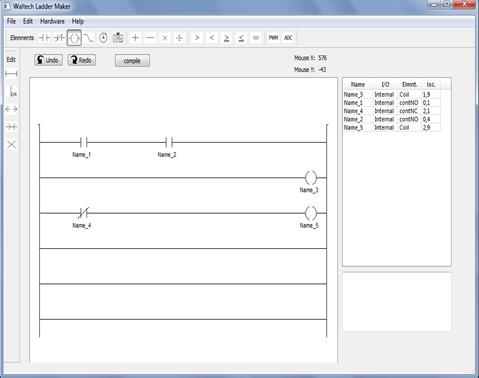479x378 pixels.
Task: Select the greater-than comparison element
Action: coord(197,38)
